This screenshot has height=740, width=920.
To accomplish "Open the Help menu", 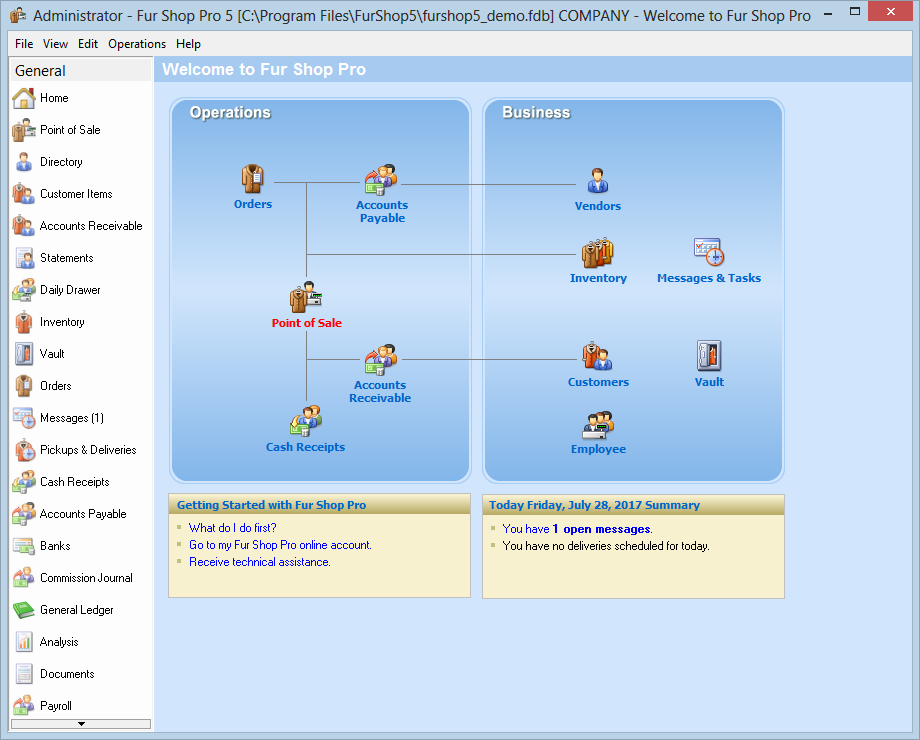I will pyautogui.click(x=188, y=44).
